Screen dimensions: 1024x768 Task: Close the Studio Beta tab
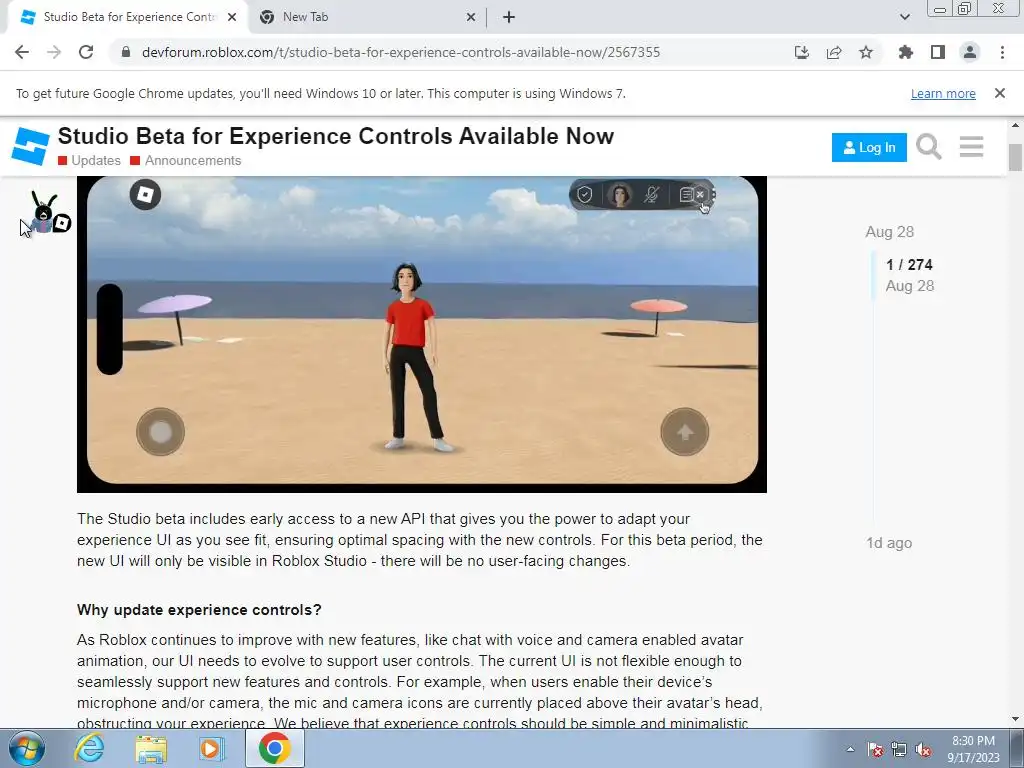coord(232,18)
